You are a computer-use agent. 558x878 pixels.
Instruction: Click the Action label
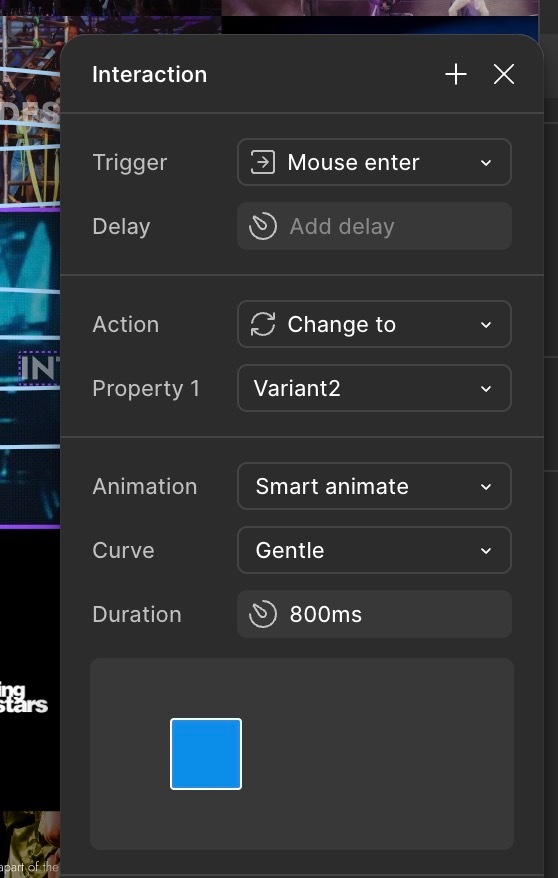click(125, 325)
